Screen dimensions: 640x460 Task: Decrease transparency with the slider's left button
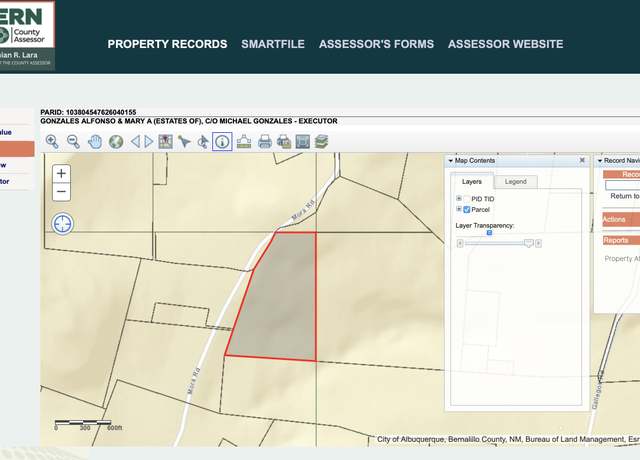[x=460, y=244]
